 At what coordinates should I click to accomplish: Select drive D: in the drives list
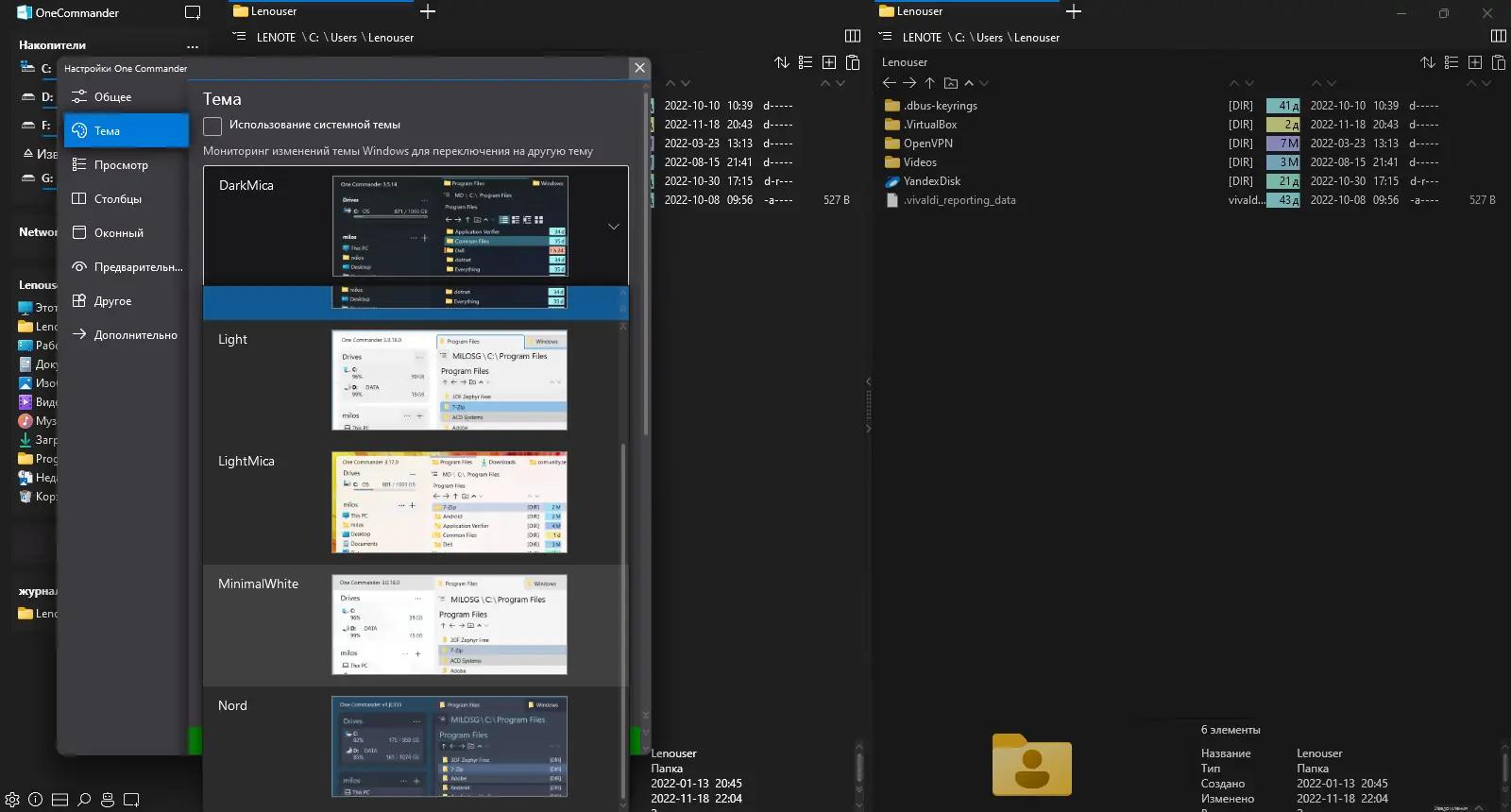click(x=38, y=97)
